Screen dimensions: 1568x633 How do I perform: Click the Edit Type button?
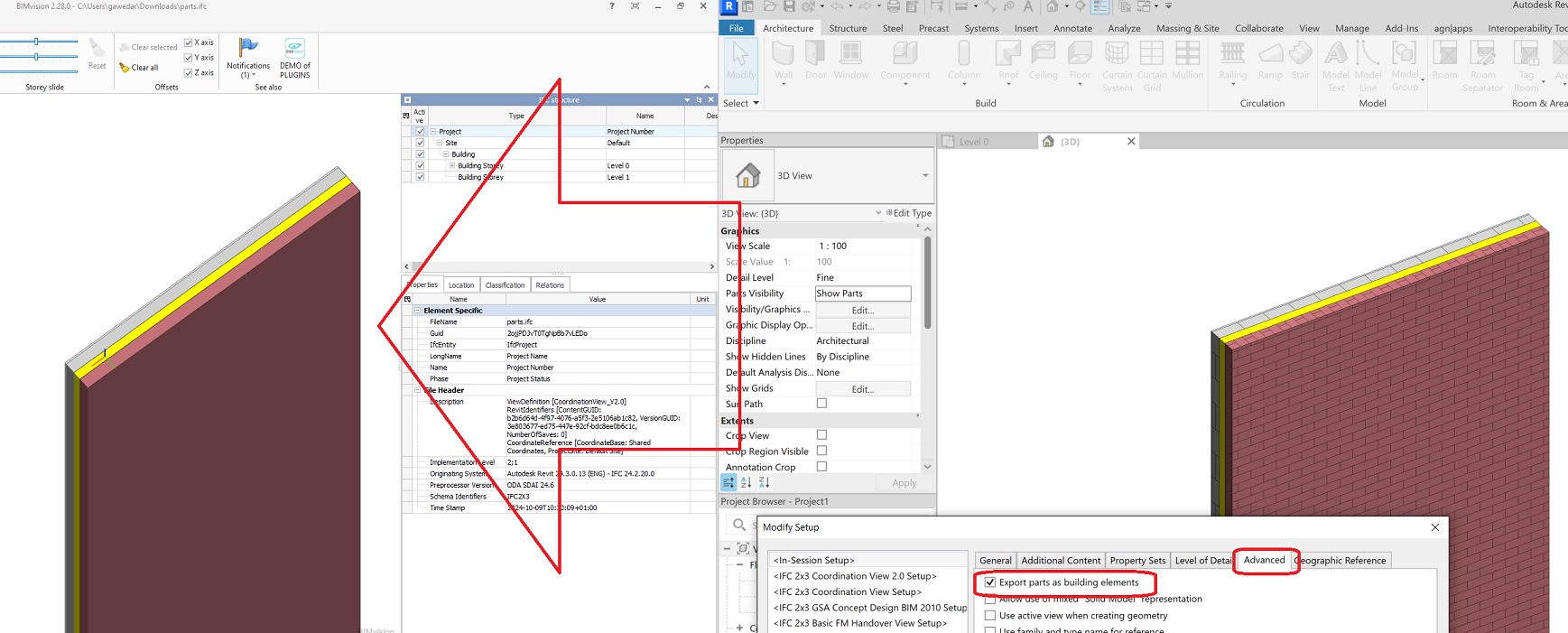909,213
